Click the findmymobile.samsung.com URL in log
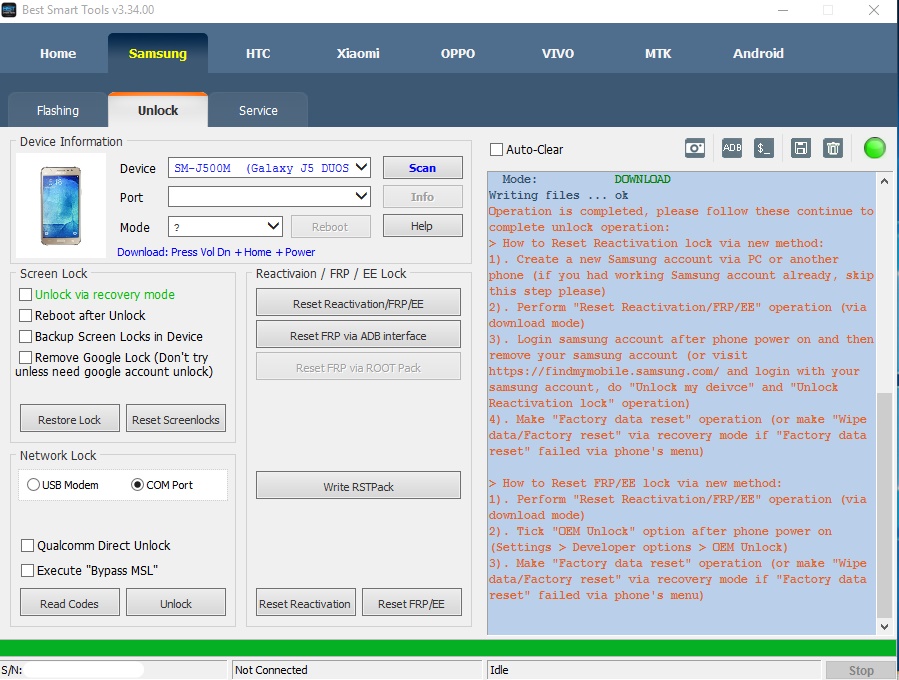 603,372
